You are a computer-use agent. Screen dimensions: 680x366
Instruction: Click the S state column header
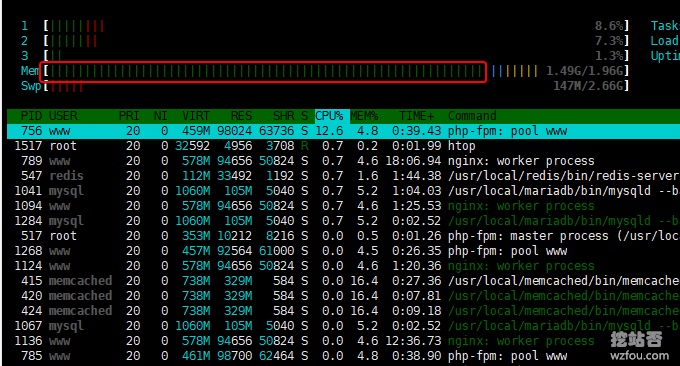pos(304,116)
